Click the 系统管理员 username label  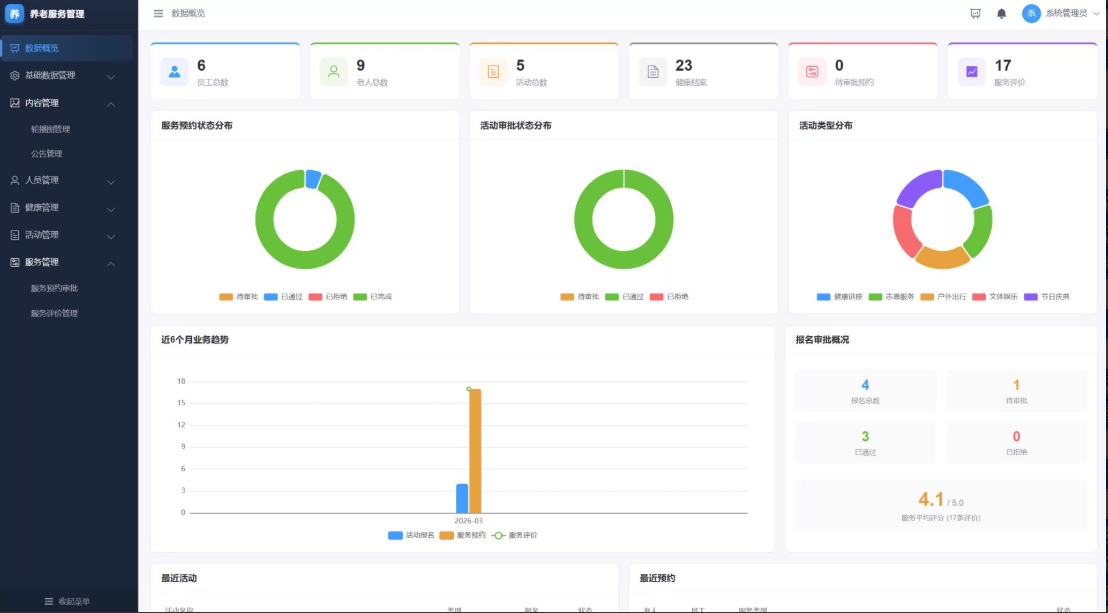[x=1066, y=13]
